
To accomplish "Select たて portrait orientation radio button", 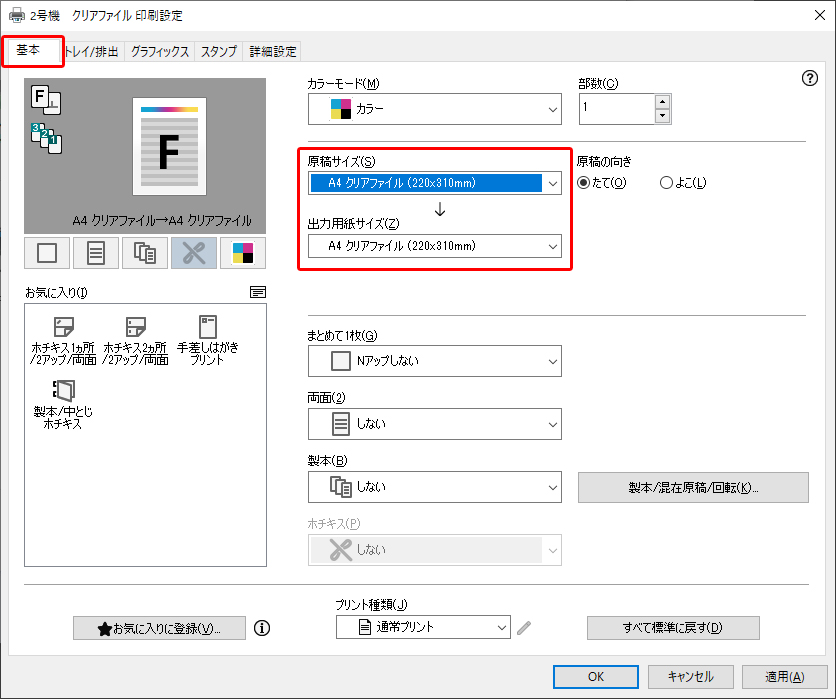I will point(585,183).
